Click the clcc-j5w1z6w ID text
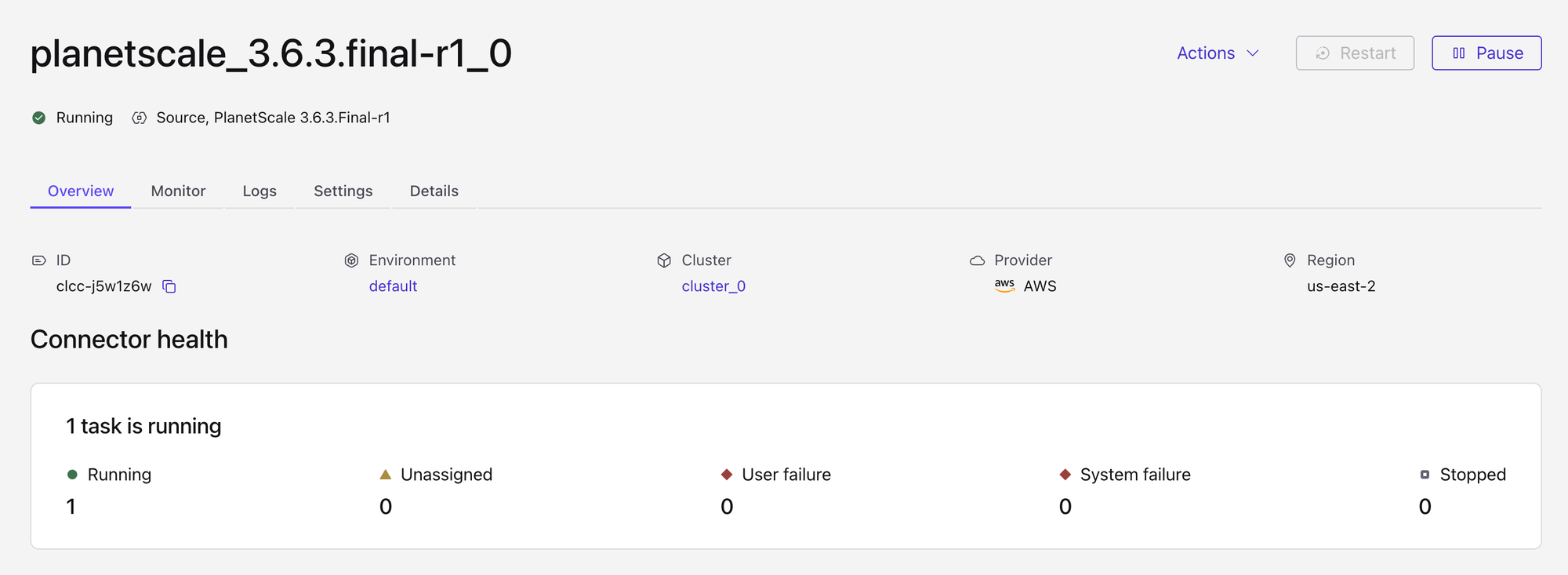The image size is (1568, 575). point(104,286)
